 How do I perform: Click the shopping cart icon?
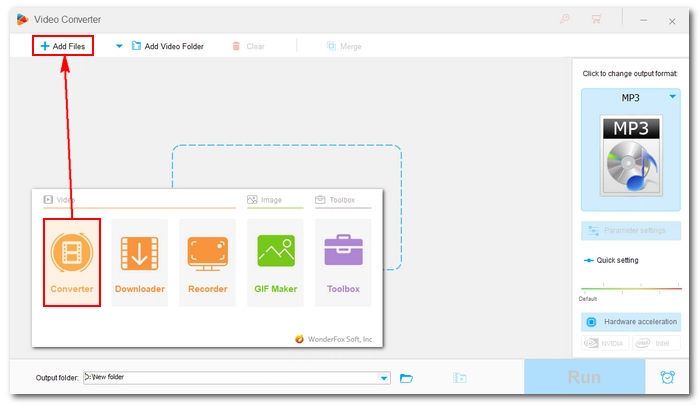[597, 18]
